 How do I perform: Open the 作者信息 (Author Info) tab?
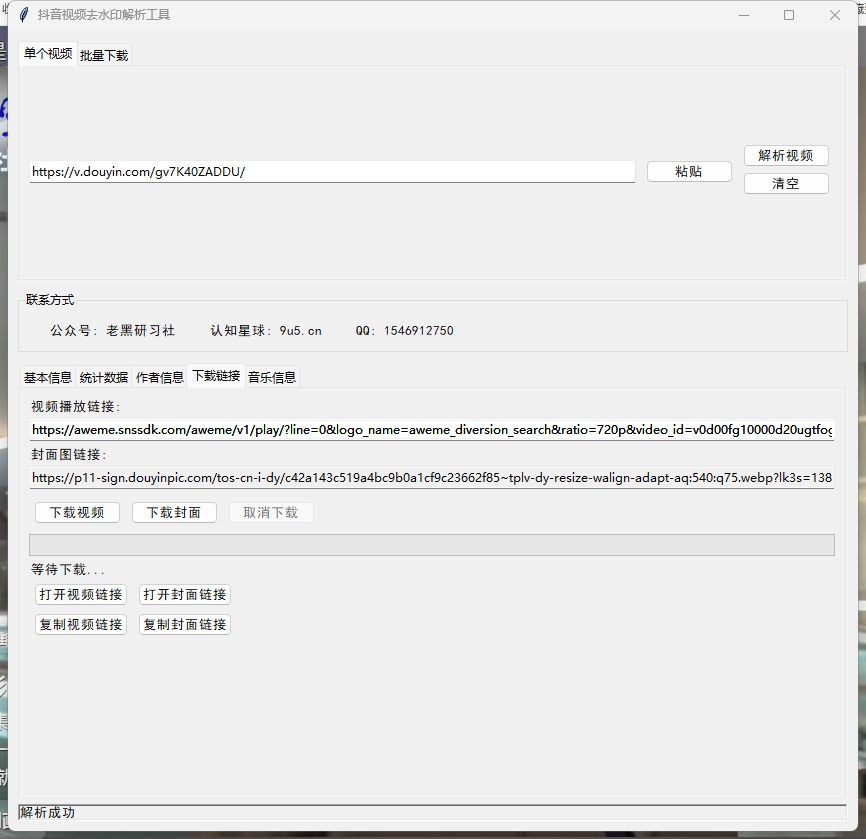click(160, 377)
